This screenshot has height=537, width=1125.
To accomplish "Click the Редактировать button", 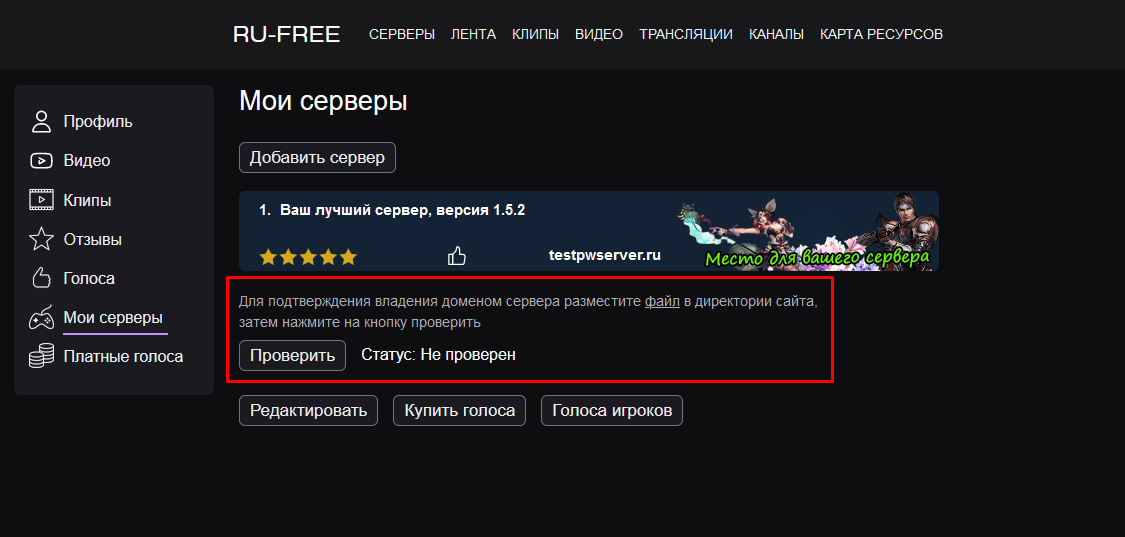I will click(309, 411).
